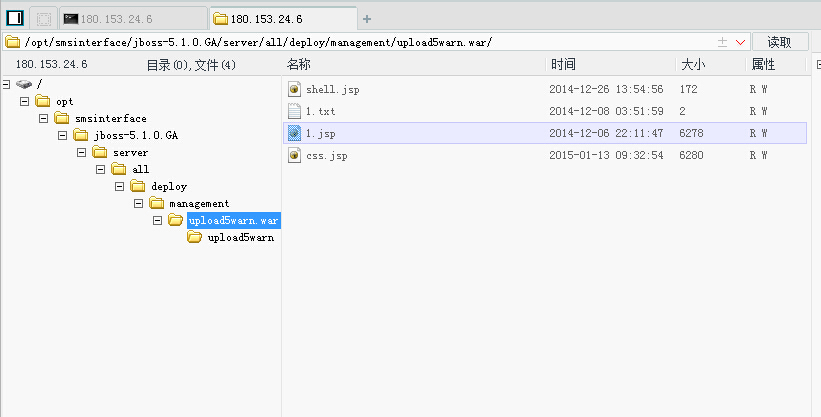Click folder icon beside the address path
The image size is (821, 417).
click(12, 42)
